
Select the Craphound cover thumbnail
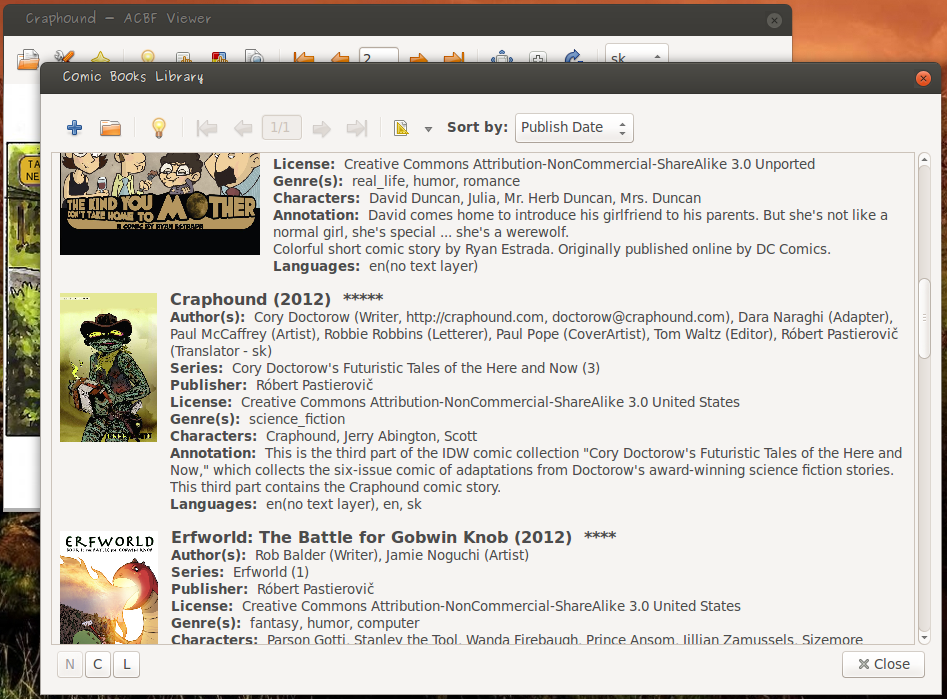[108, 367]
